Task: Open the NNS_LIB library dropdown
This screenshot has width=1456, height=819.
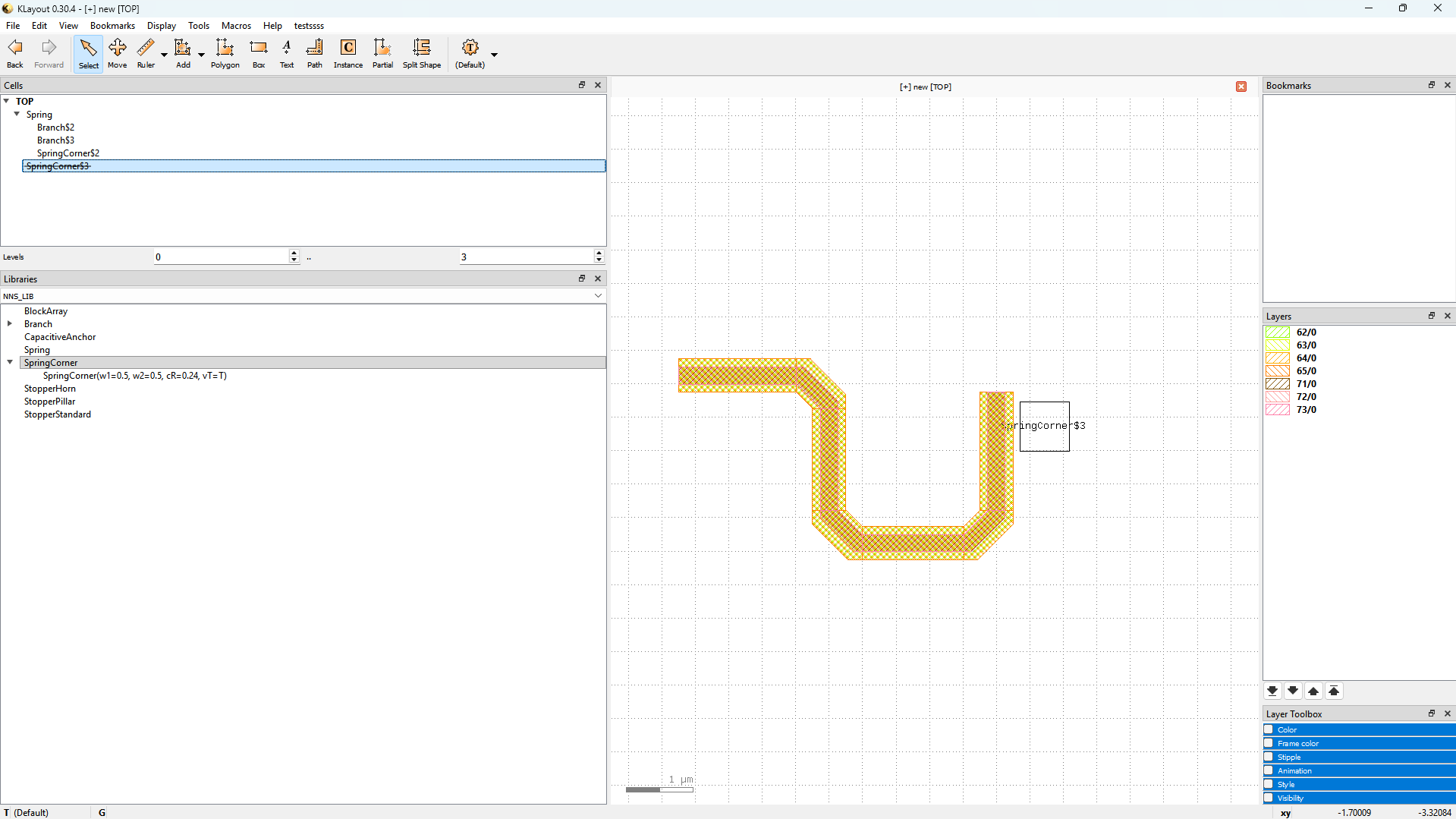Action: click(x=598, y=296)
